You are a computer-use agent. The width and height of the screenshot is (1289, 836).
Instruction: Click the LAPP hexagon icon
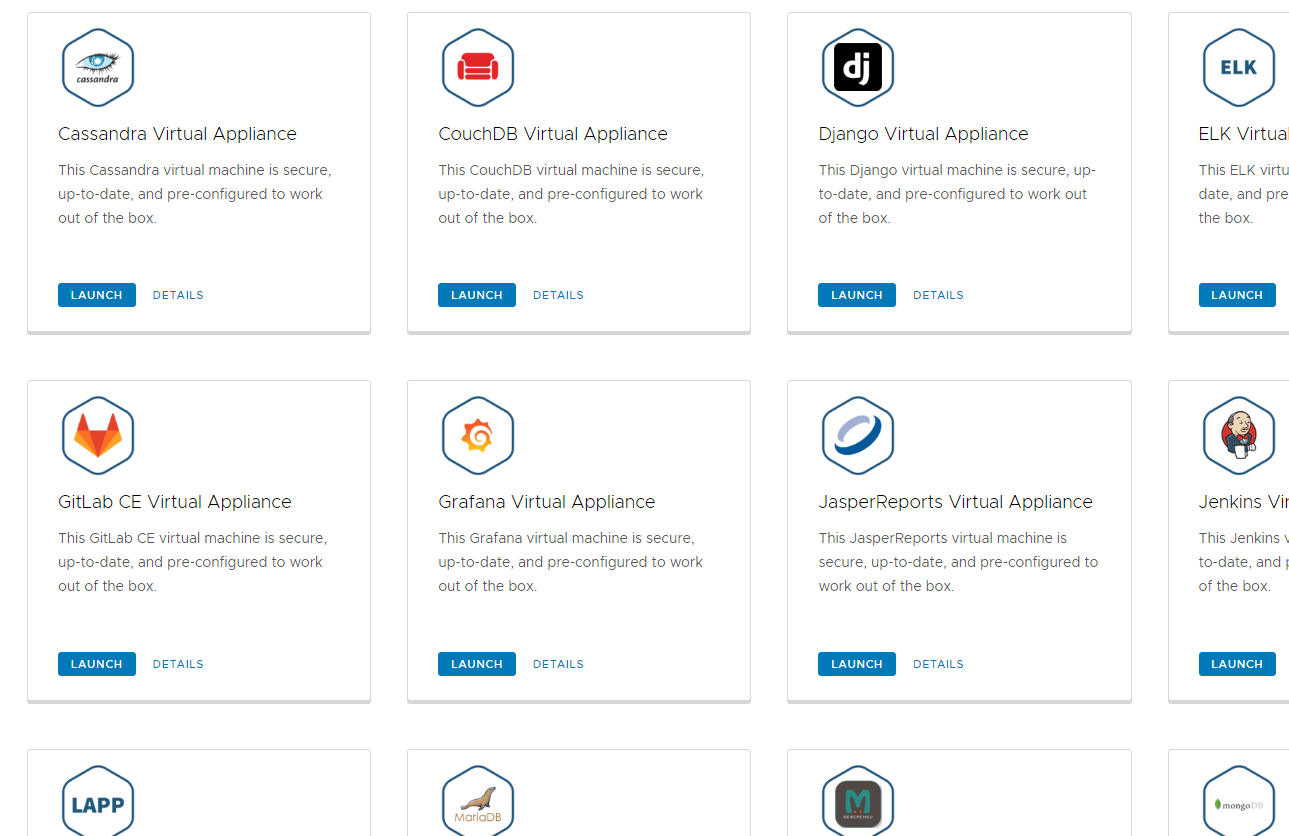(98, 801)
